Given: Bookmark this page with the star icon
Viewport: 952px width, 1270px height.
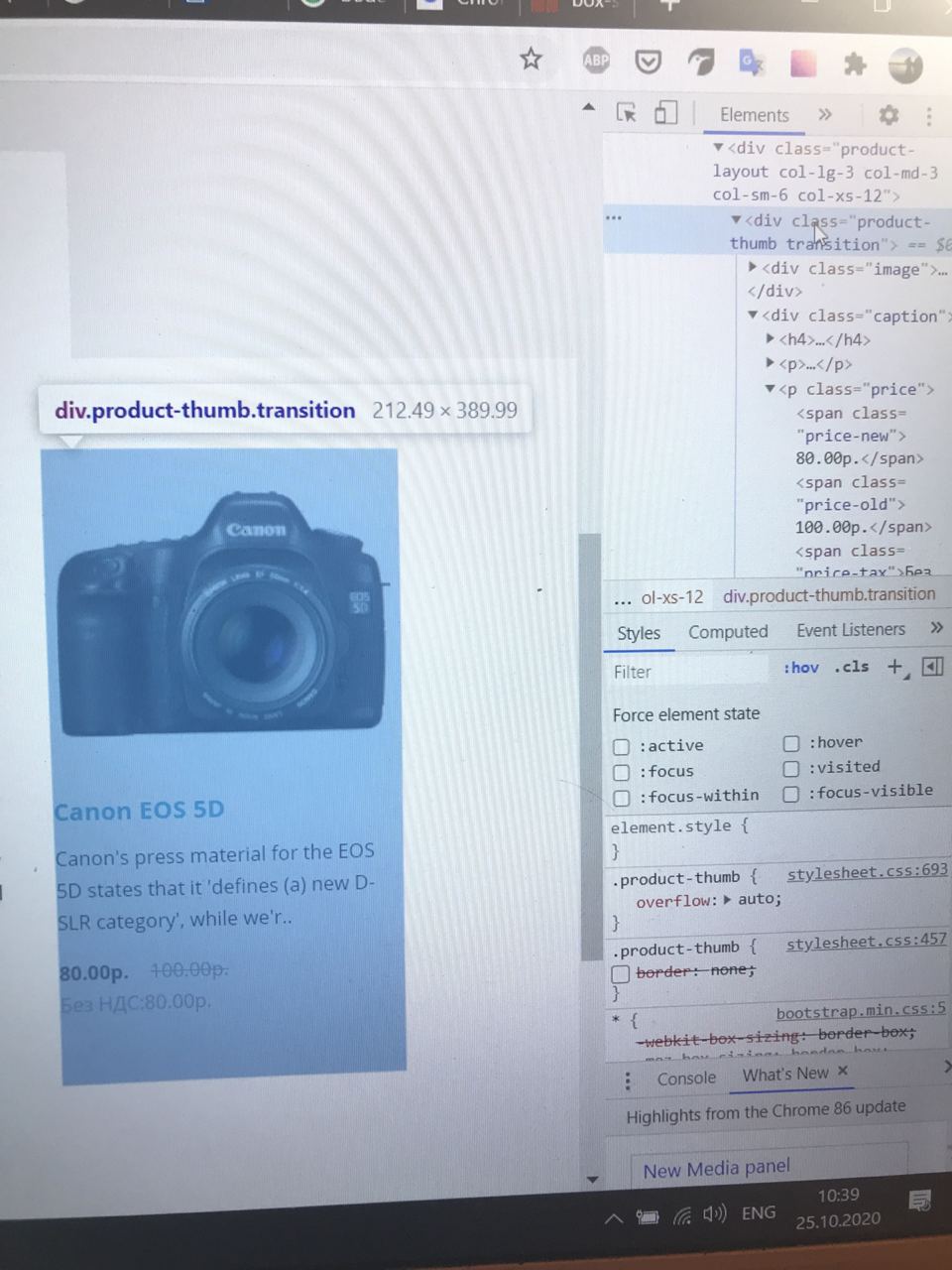Looking at the screenshot, I should [x=532, y=59].
